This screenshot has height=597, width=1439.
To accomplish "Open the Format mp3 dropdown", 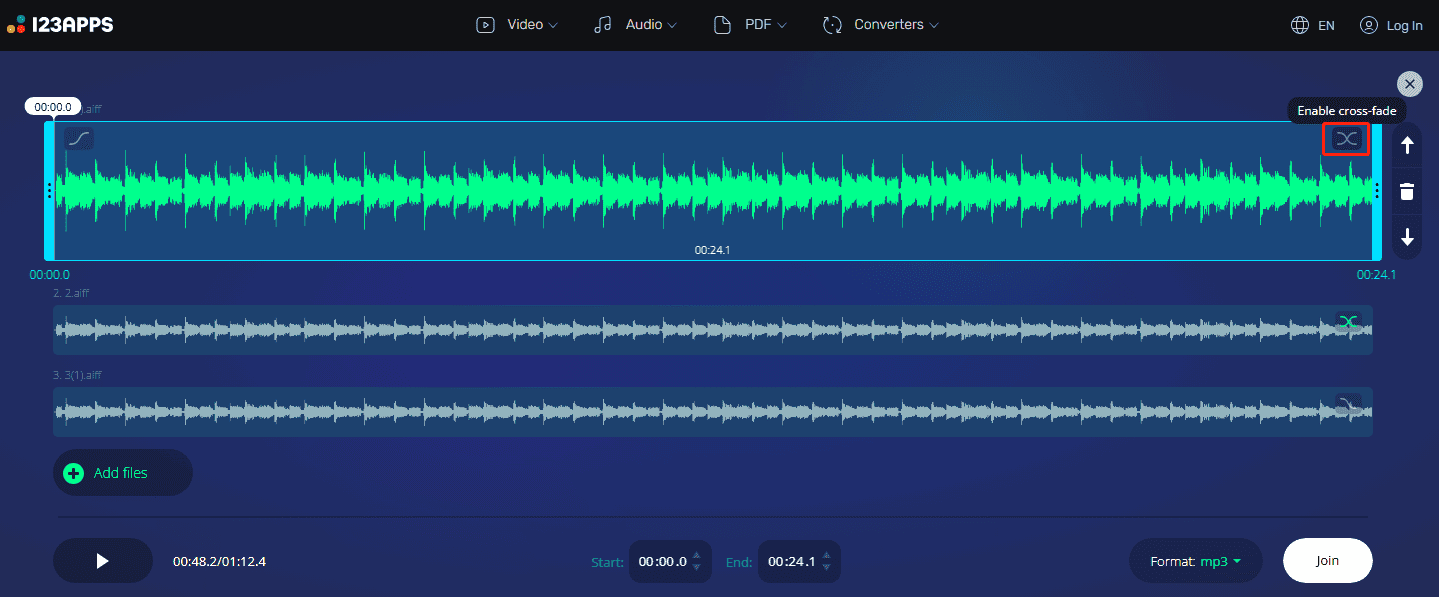I will tap(1194, 561).
